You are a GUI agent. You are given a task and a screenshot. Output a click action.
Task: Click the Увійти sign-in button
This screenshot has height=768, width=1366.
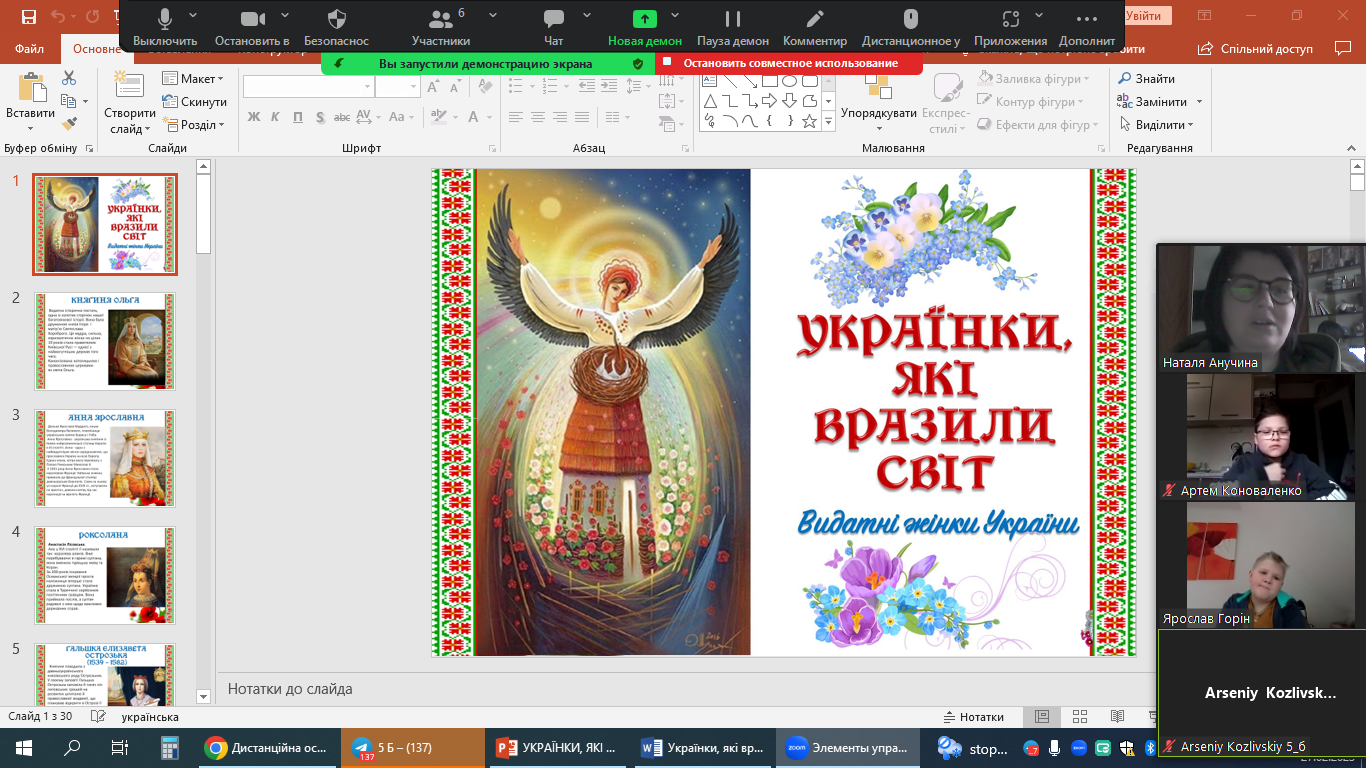tap(1144, 16)
